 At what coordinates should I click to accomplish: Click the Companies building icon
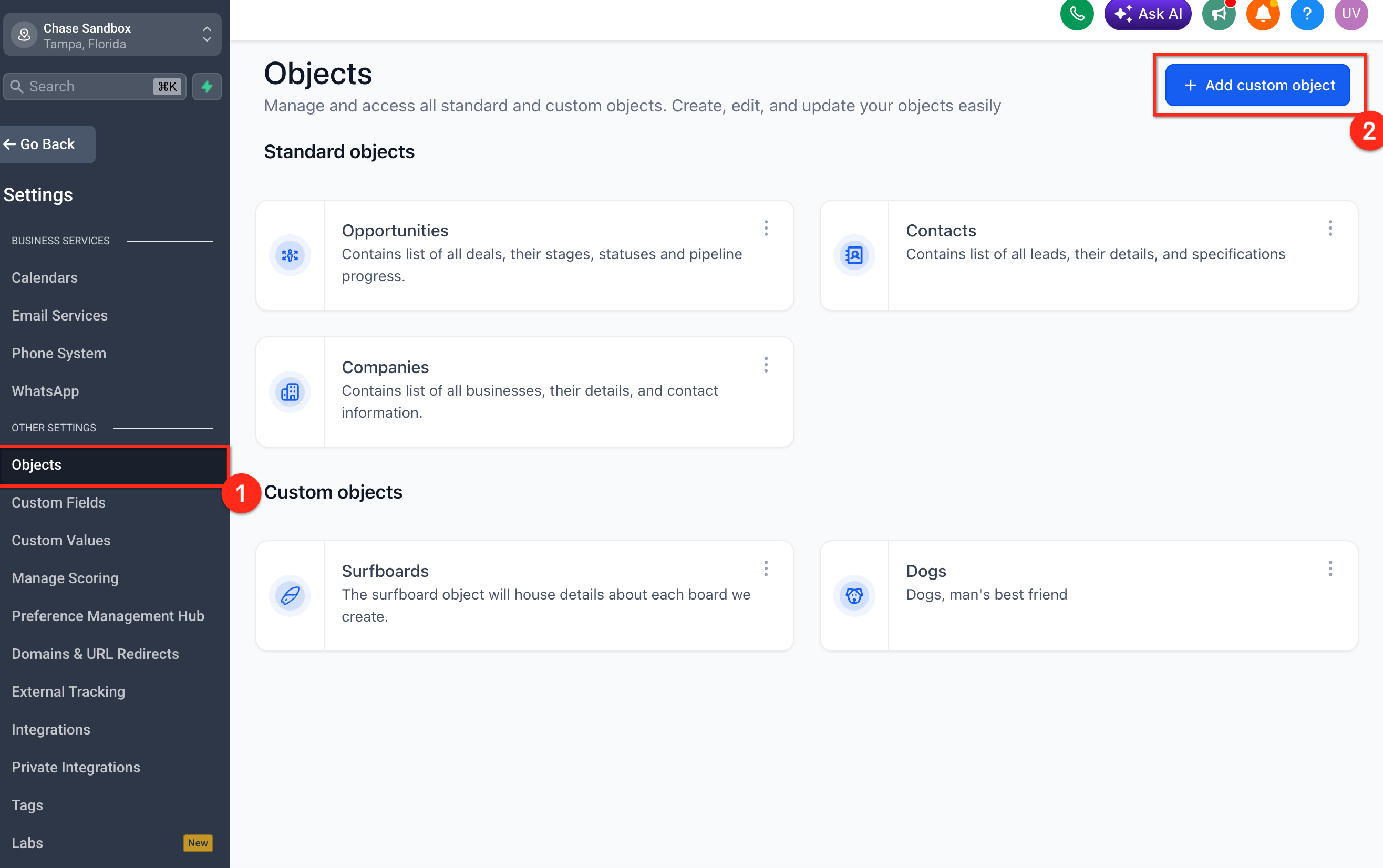pos(290,392)
